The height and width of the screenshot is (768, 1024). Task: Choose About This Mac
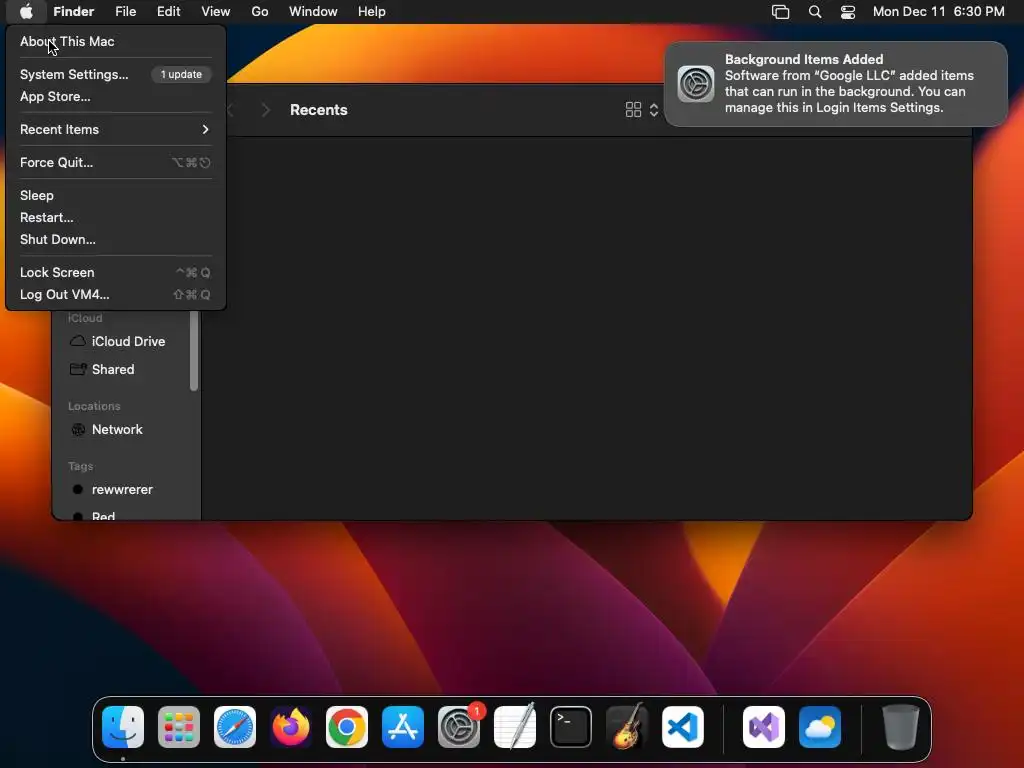pyautogui.click(x=116, y=41)
